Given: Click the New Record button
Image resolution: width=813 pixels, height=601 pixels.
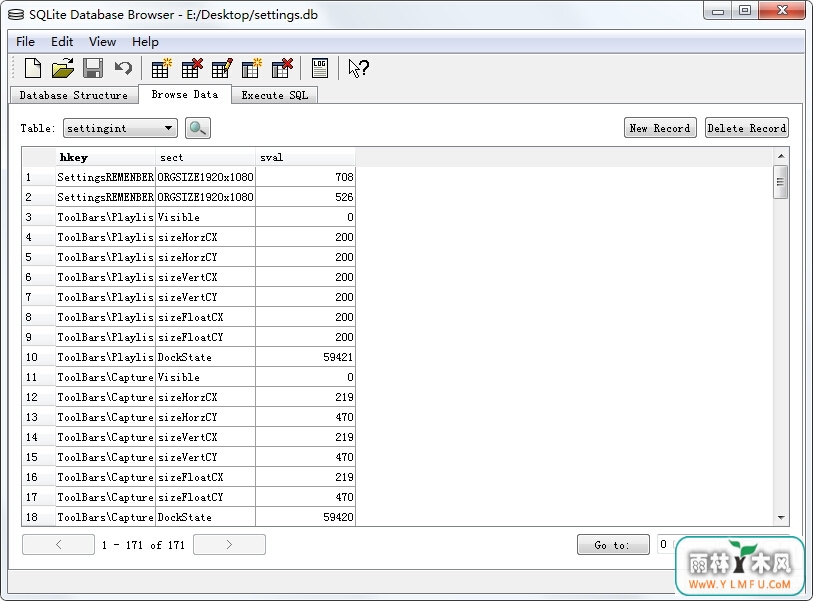Looking at the screenshot, I should [660, 128].
